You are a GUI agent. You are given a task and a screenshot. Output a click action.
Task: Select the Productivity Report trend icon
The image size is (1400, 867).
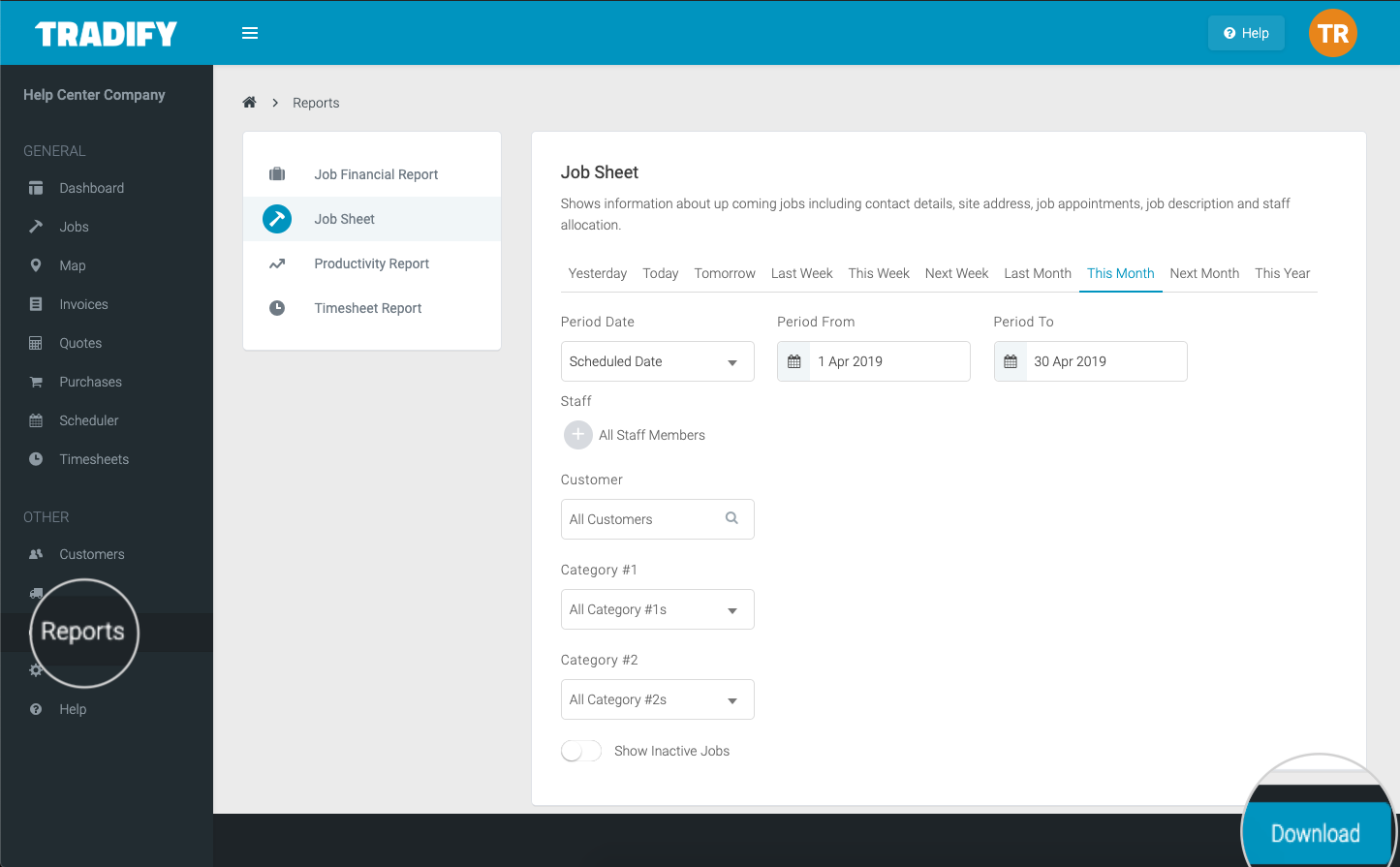[277, 263]
